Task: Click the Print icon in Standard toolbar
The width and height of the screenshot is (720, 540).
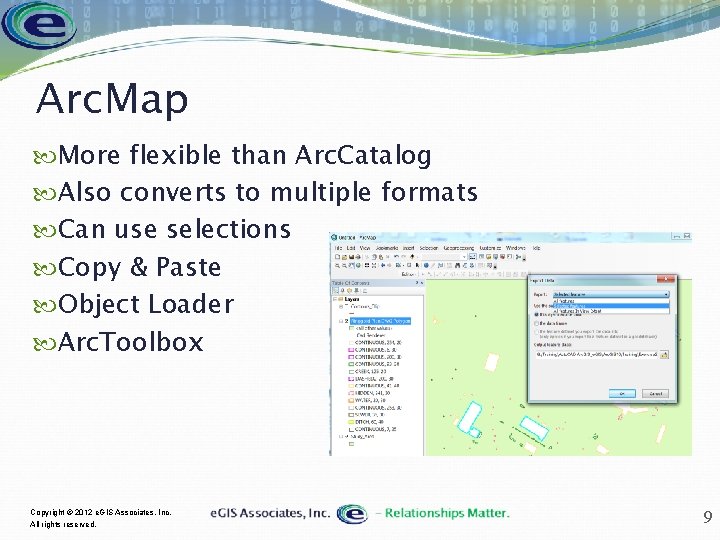Action: click(358, 257)
